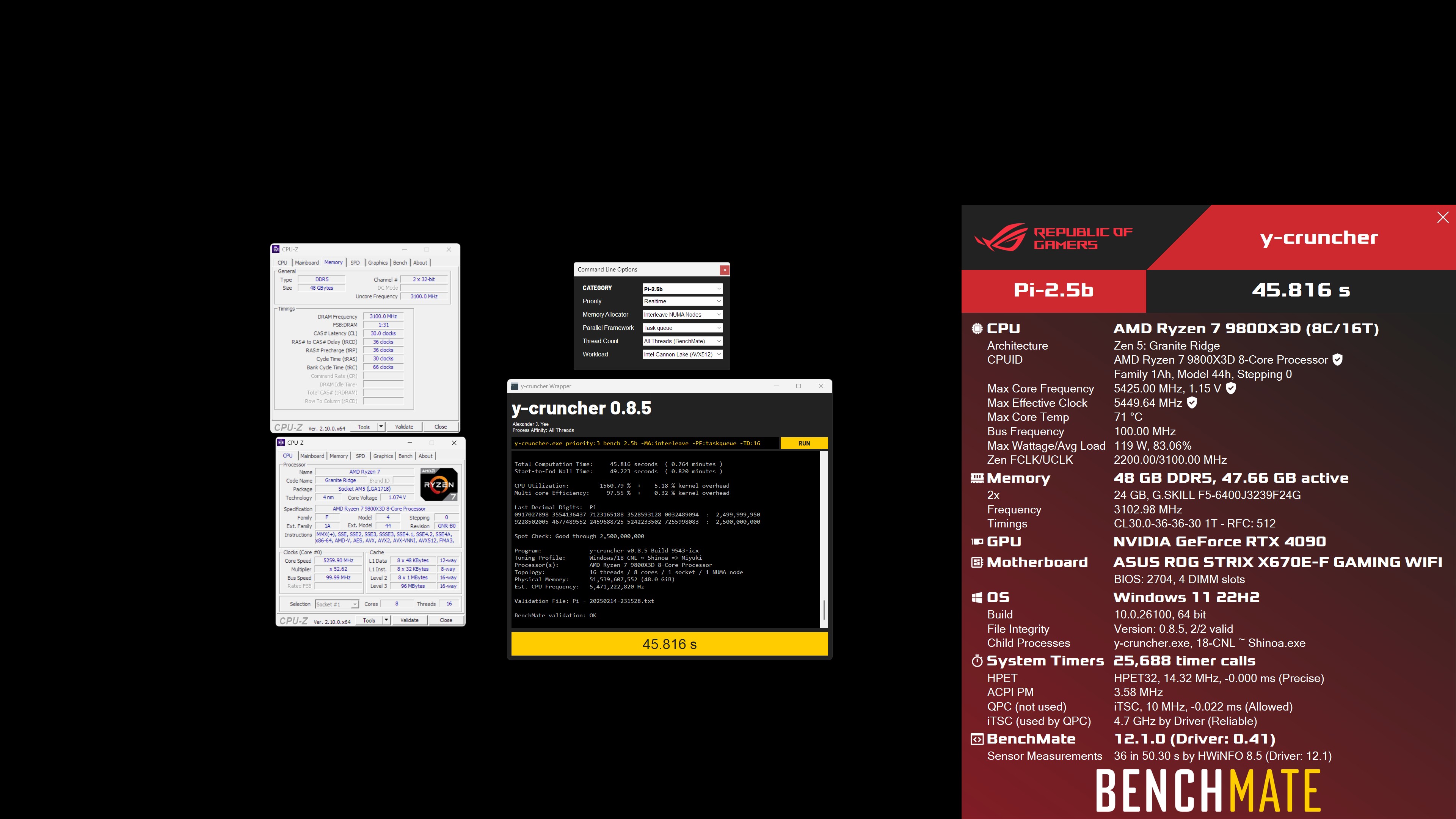Click Validate in lower CPU-Z window
Image resolution: width=1456 pixels, height=819 pixels.
[410, 620]
